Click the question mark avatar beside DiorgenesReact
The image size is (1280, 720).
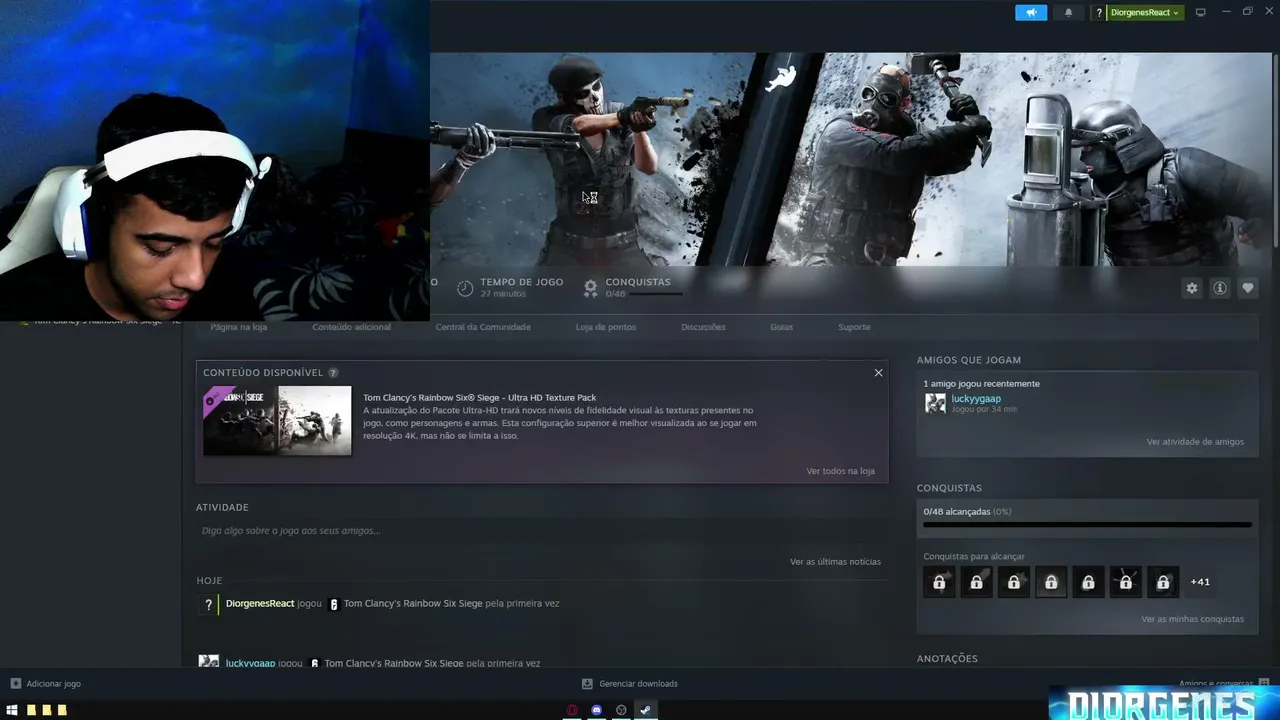tap(1099, 13)
